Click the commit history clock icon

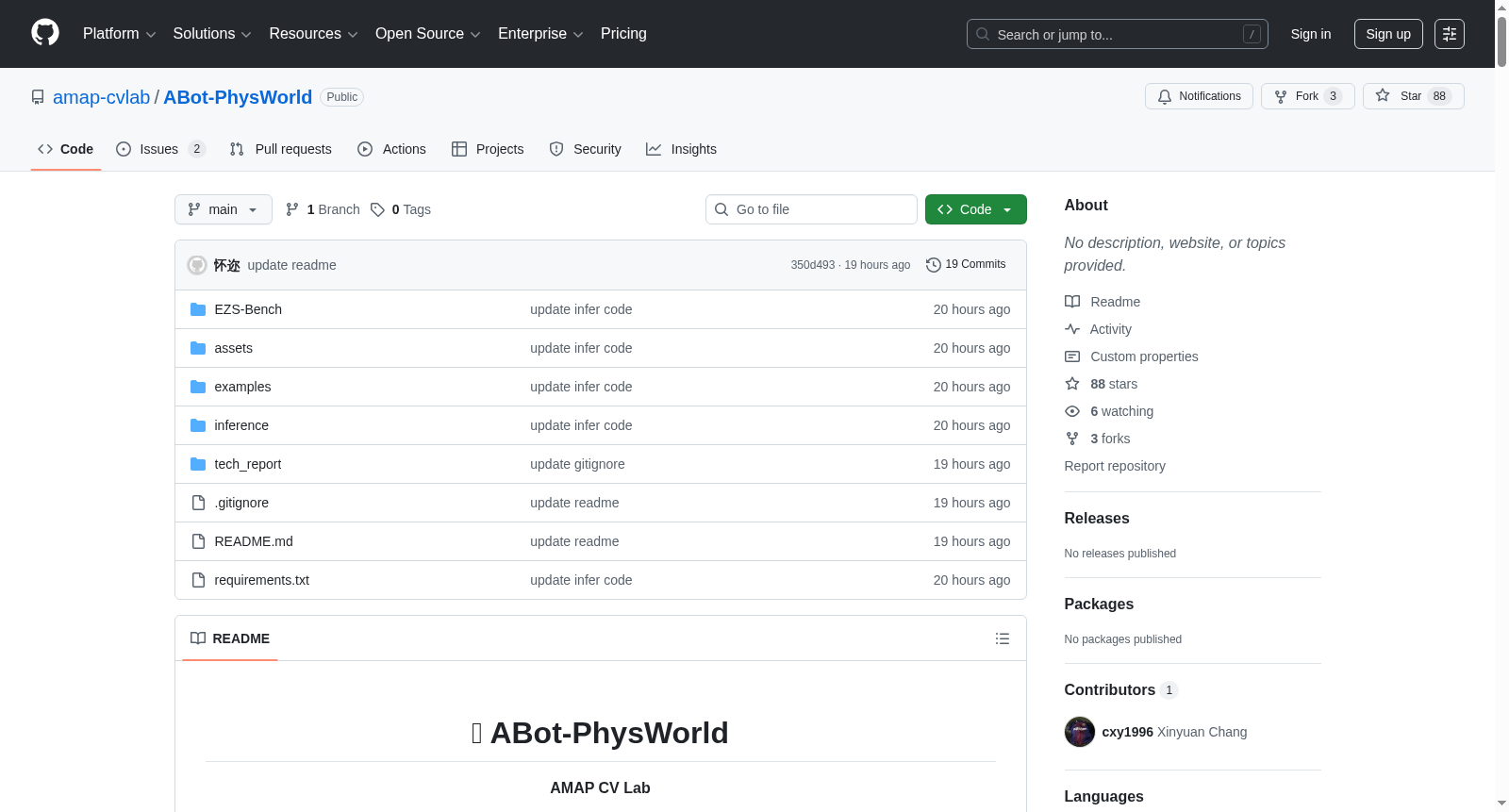[x=934, y=265]
